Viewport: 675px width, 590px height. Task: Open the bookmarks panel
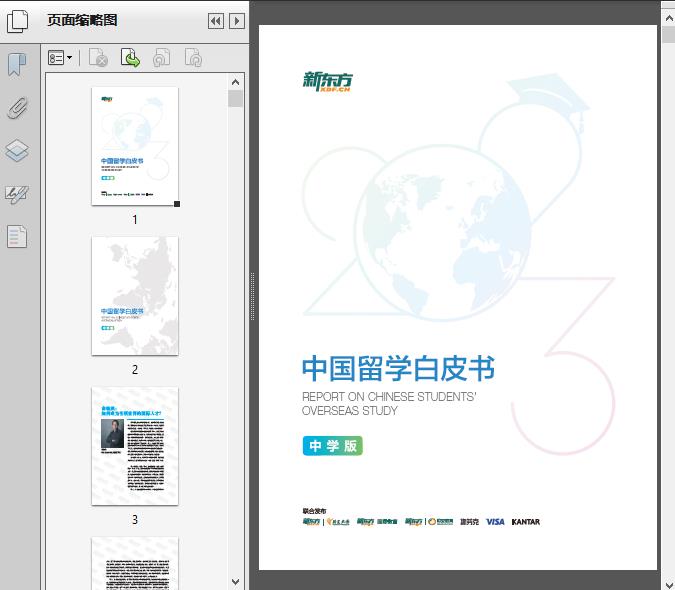[17, 65]
